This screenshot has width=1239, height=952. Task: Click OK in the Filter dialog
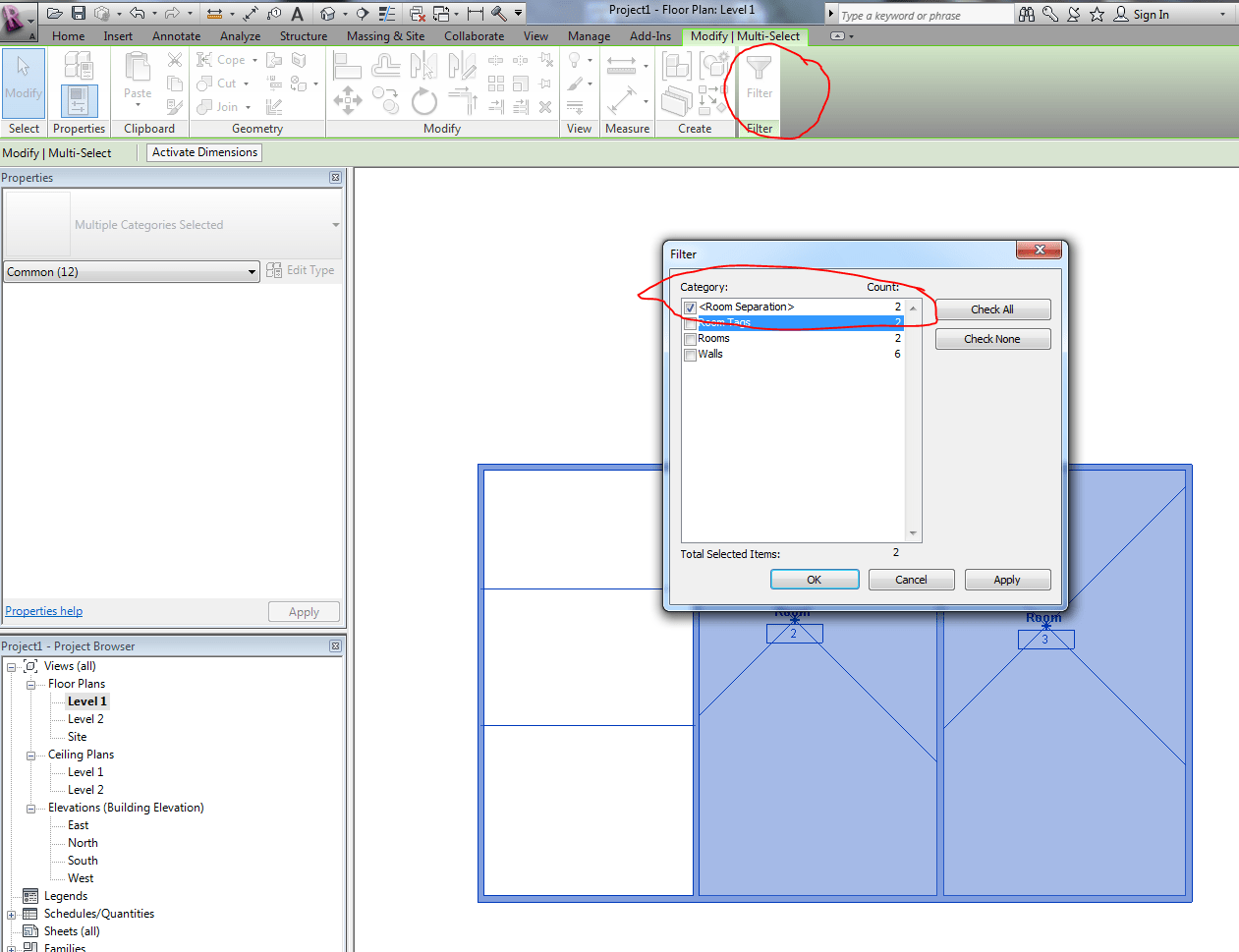815,580
